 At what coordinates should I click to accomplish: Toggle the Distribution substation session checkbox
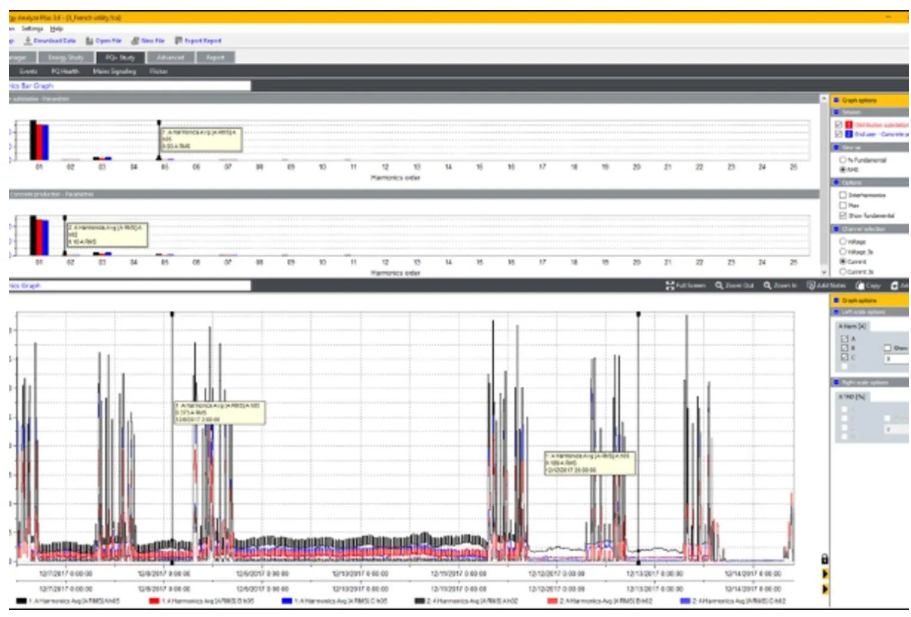tap(838, 125)
